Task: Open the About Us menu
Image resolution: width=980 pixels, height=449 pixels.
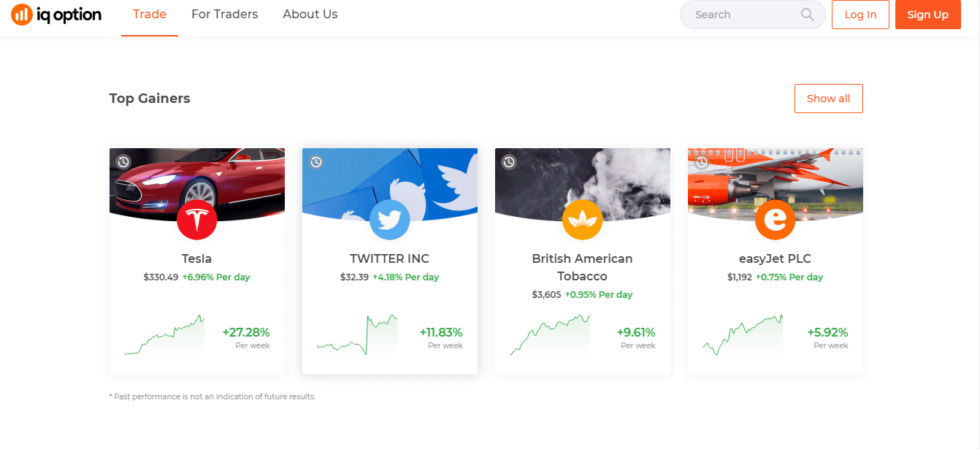Action: (310, 14)
